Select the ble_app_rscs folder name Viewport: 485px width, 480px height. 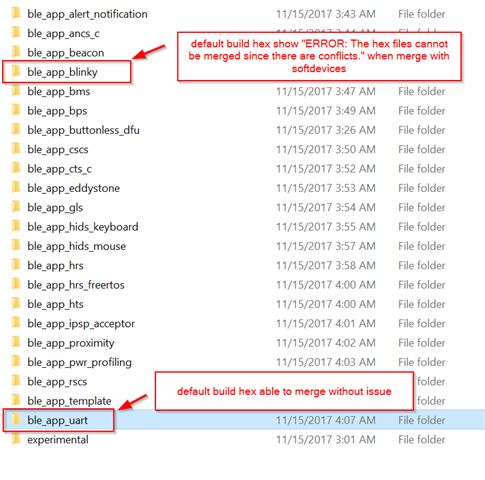(x=57, y=381)
